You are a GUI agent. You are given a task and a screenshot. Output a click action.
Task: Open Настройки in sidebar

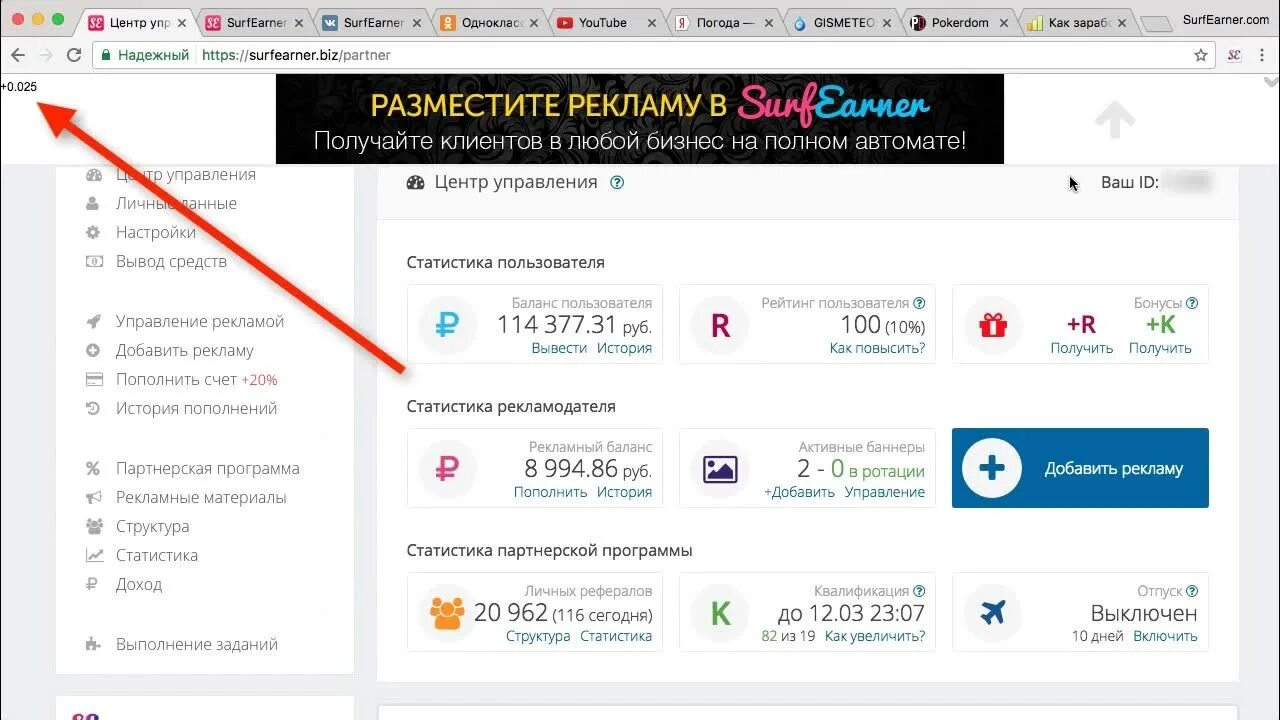155,233
